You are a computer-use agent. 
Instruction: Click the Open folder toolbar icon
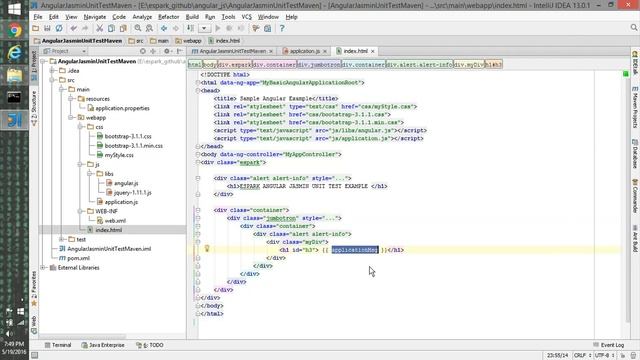pyautogui.click(x=36, y=28)
